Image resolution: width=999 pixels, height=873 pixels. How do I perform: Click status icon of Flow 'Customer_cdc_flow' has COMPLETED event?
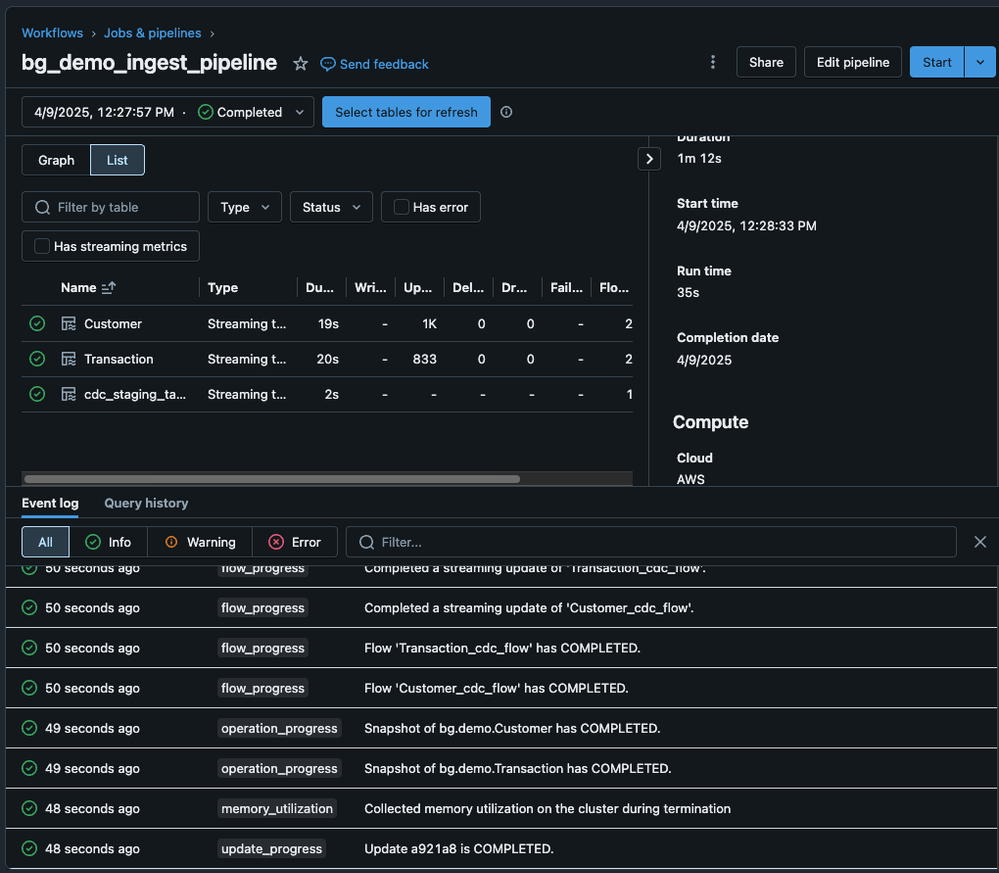pyautogui.click(x=29, y=688)
